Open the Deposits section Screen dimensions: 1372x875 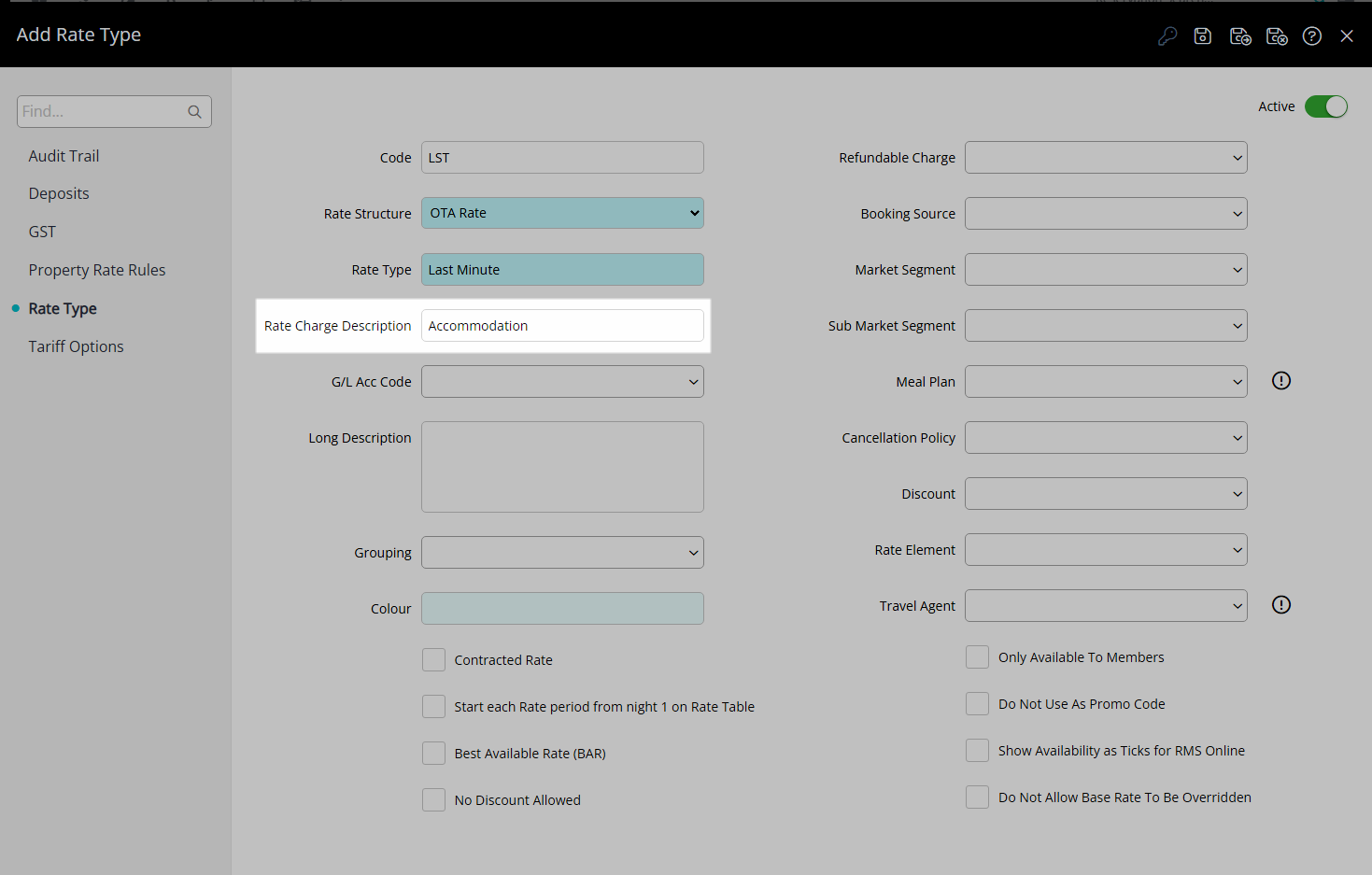[59, 193]
